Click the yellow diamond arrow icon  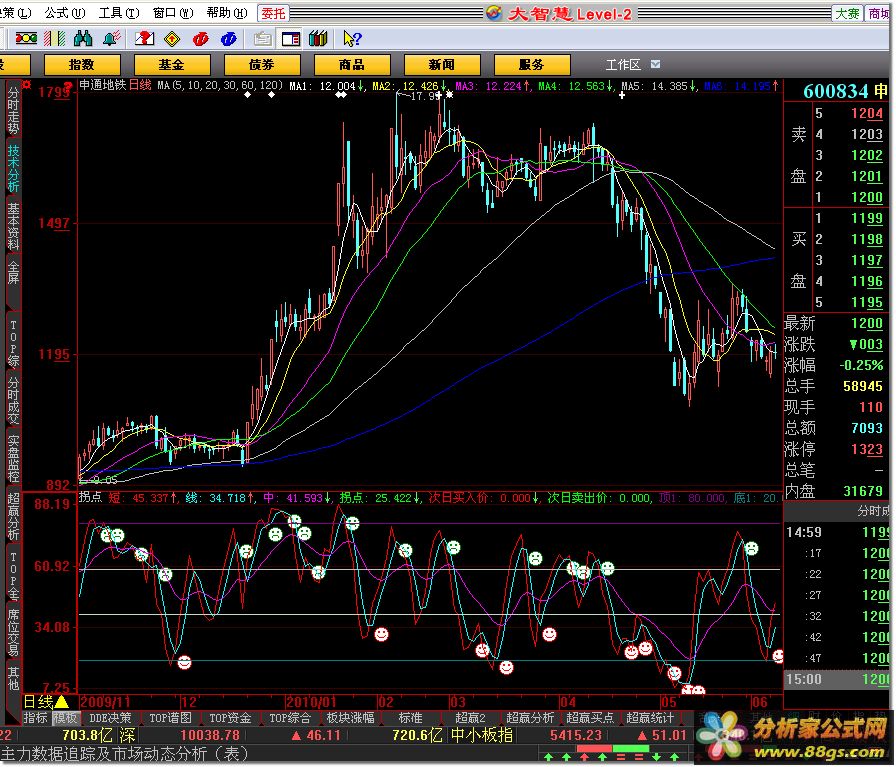click(172, 38)
